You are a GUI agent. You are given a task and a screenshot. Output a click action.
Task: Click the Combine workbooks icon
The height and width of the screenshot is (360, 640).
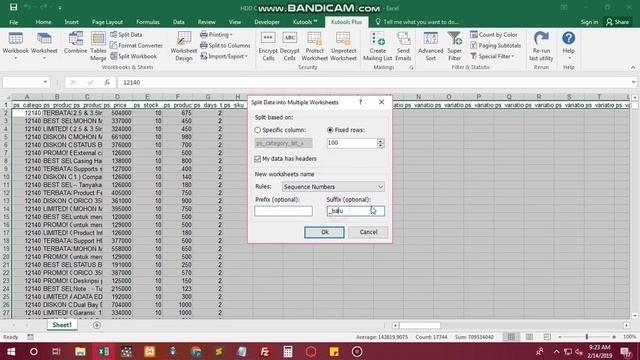click(x=76, y=43)
